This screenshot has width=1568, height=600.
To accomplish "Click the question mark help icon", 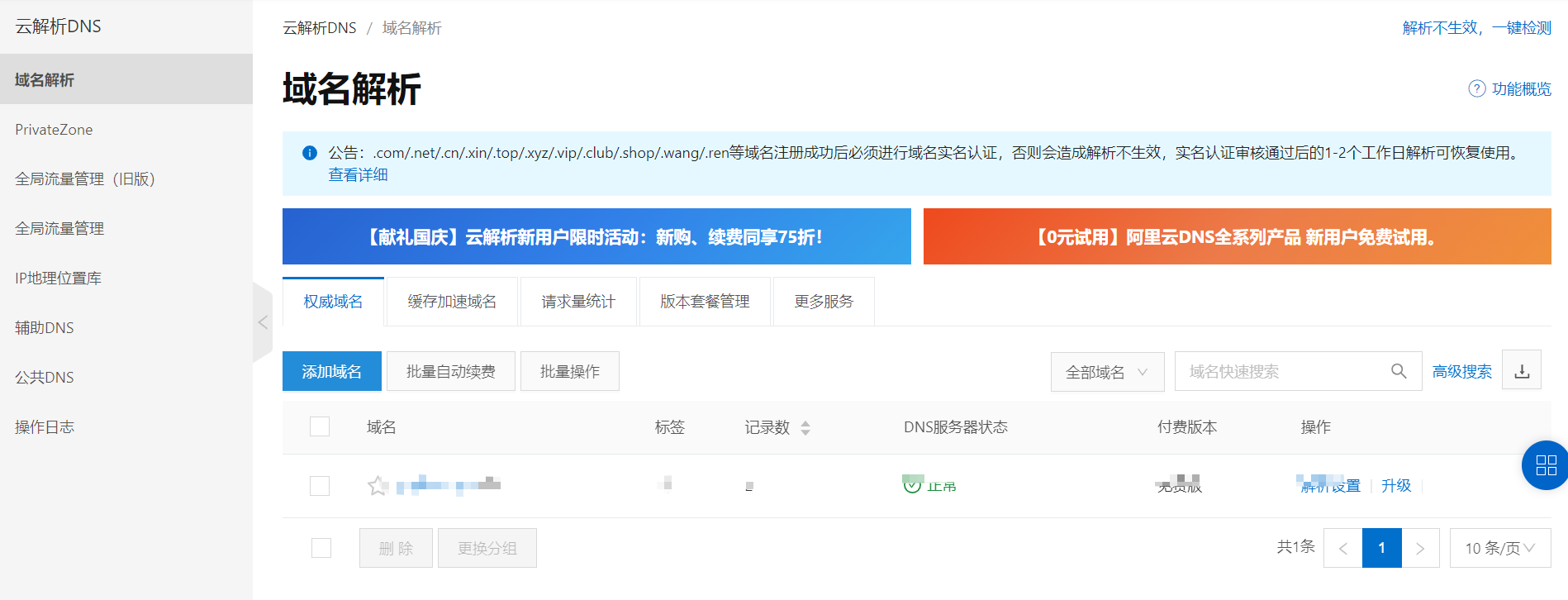I will tap(1477, 88).
